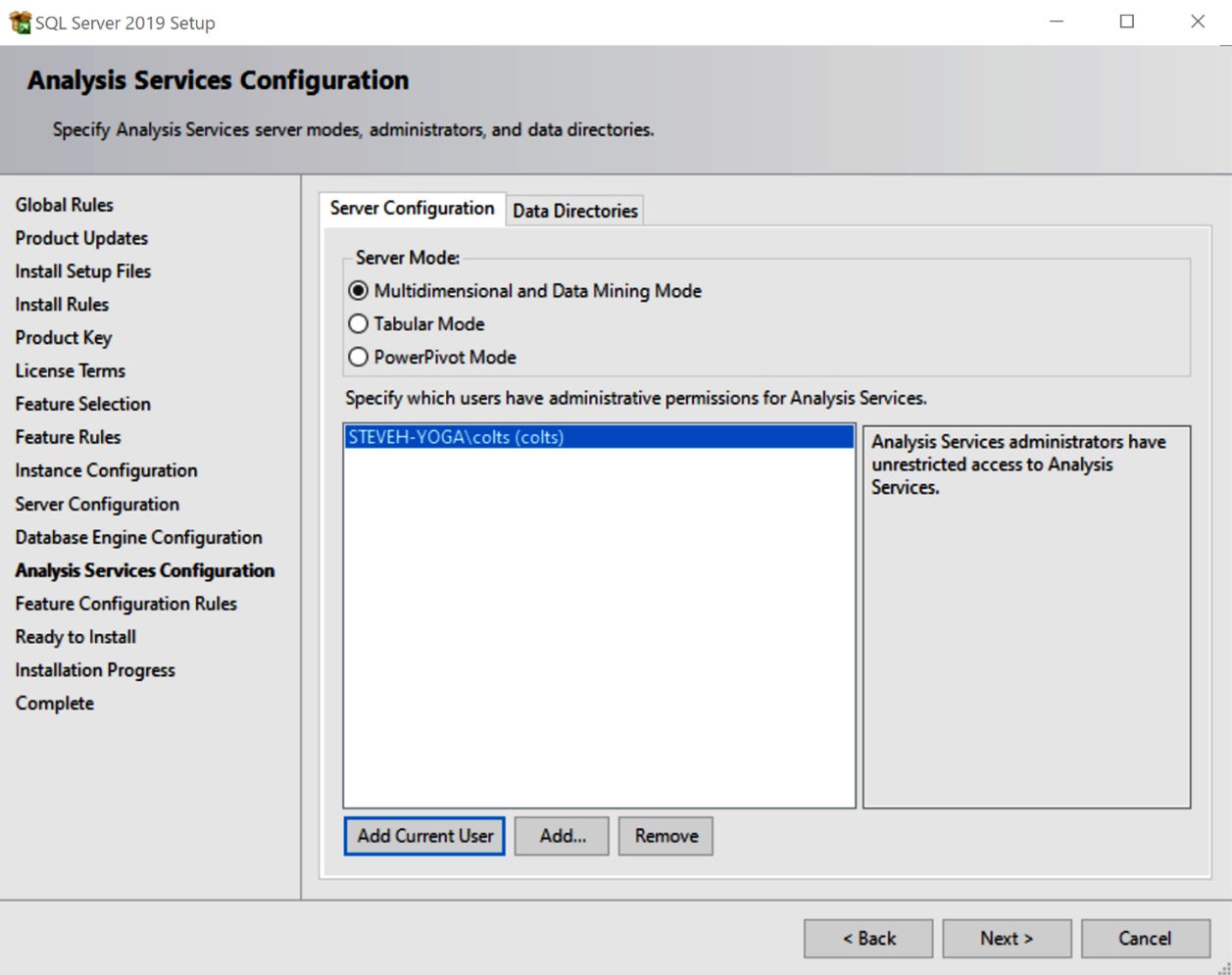Click Server Configuration in the left step list
The image size is (1232, 975).
tap(97, 505)
